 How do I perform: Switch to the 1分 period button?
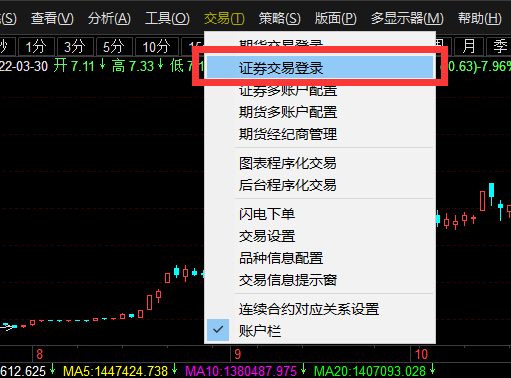click(x=36, y=46)
